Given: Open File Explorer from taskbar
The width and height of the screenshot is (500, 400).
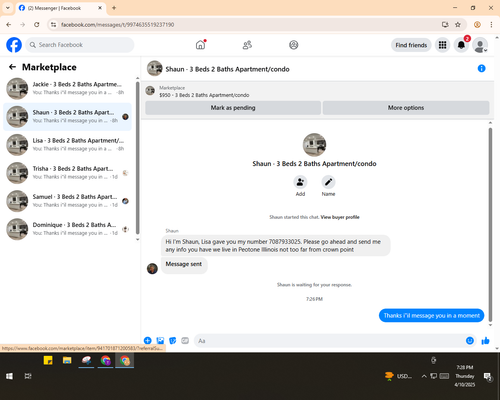Looking at the screenshot, I should point(67,360).
